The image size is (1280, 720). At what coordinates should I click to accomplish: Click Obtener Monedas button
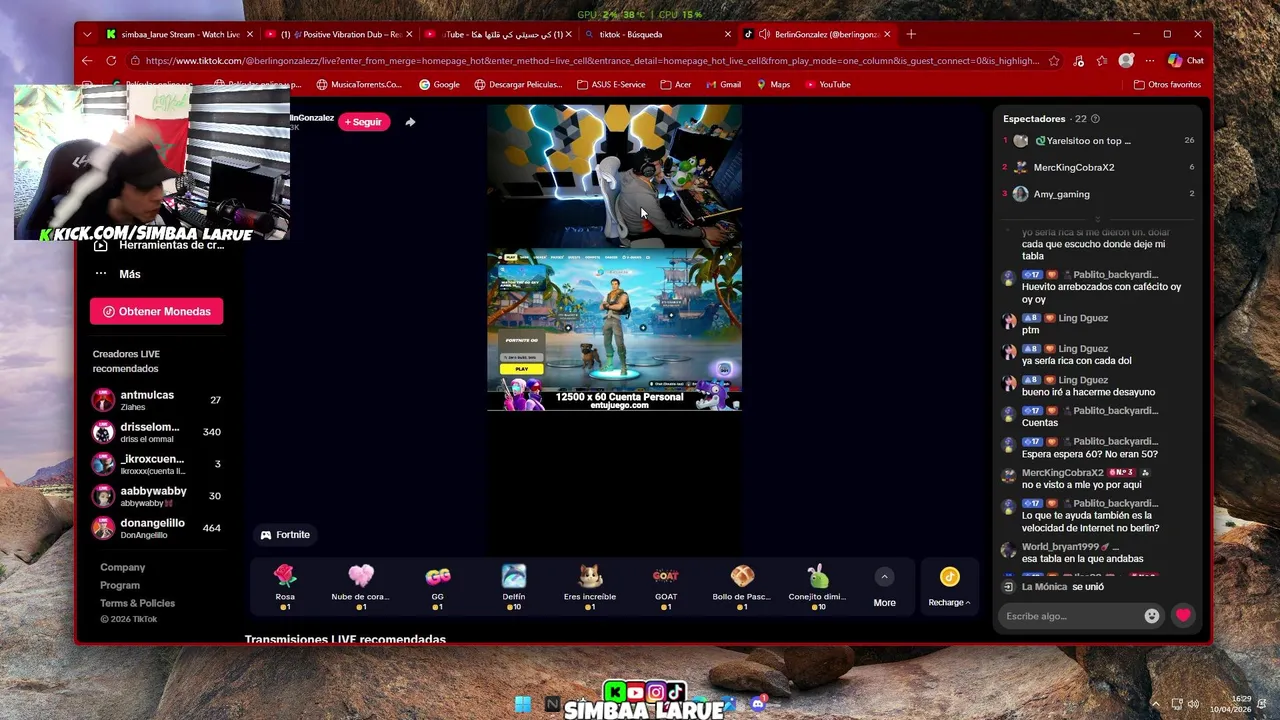(x=156, y=311)
